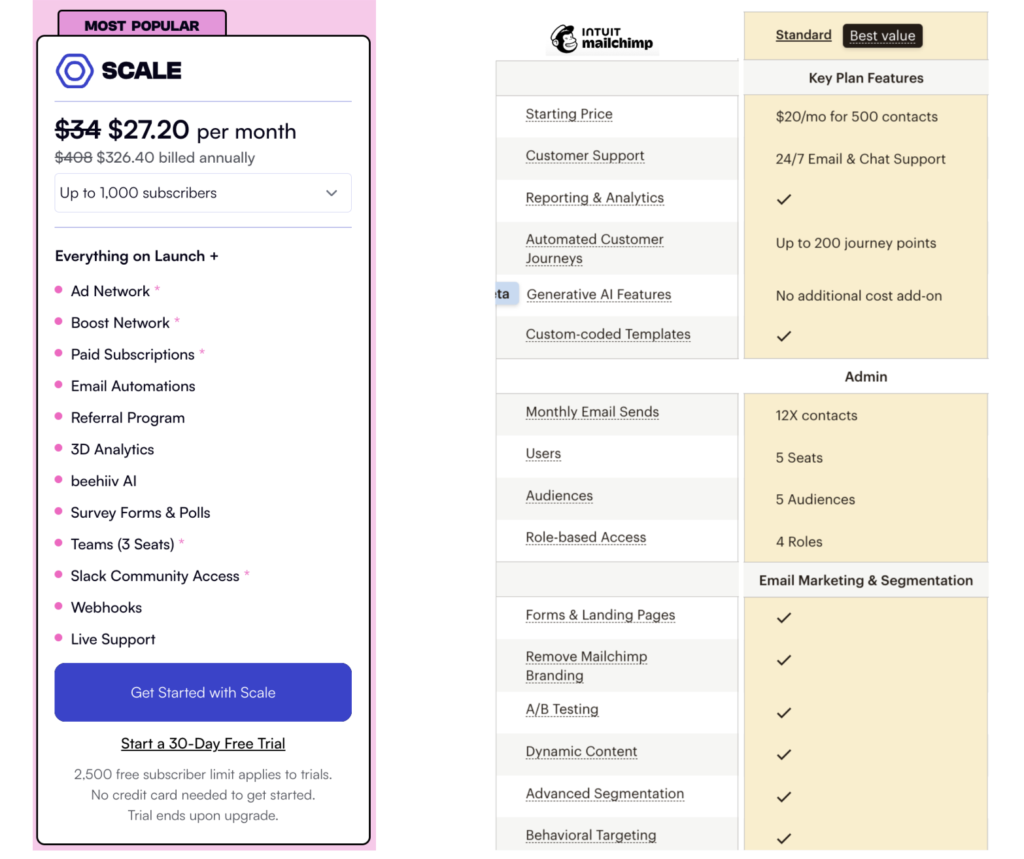Click the checkmark beside Dynamic Content
Screen dimensions: 1024x859
(x=784, y=754)
